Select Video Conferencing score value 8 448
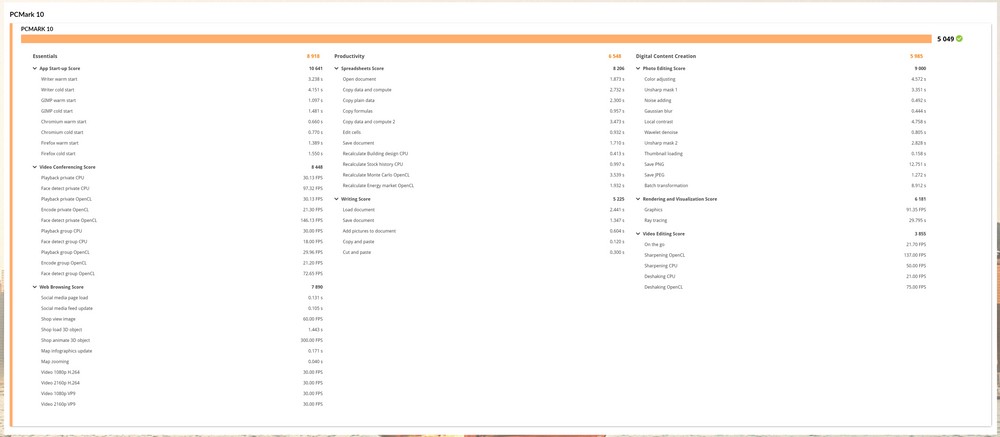Viewport: 1000px width, 437px height. 316,167
